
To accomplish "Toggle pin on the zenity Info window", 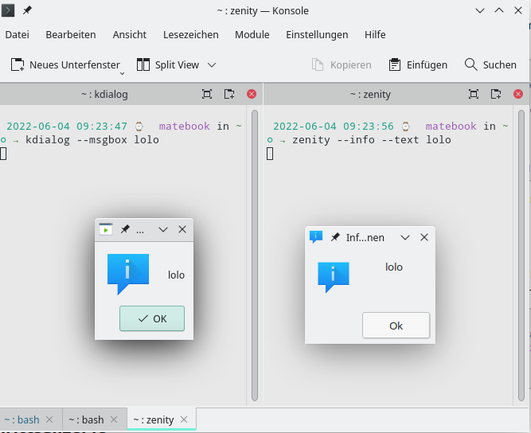I will 335,237.
